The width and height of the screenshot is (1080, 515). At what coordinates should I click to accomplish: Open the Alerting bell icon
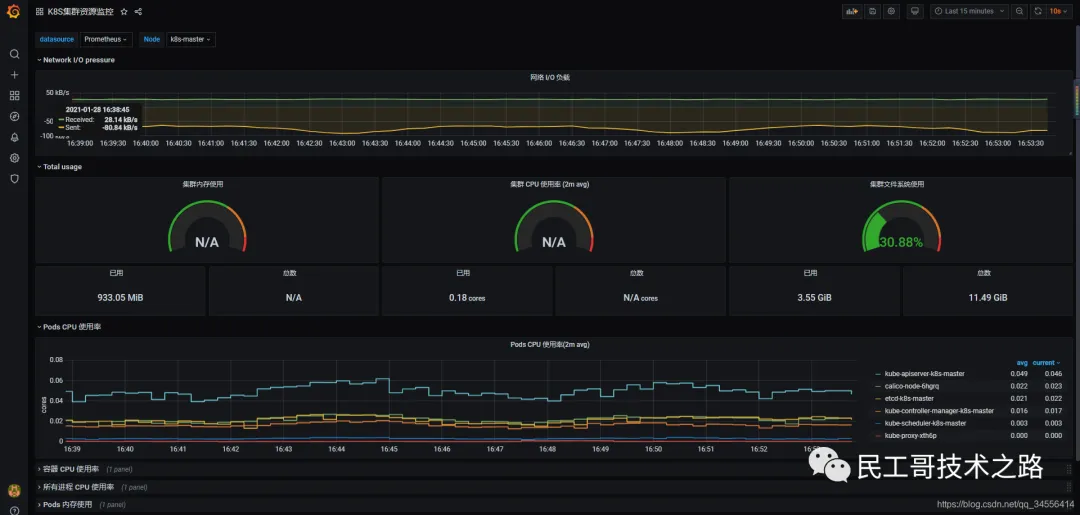14,137
